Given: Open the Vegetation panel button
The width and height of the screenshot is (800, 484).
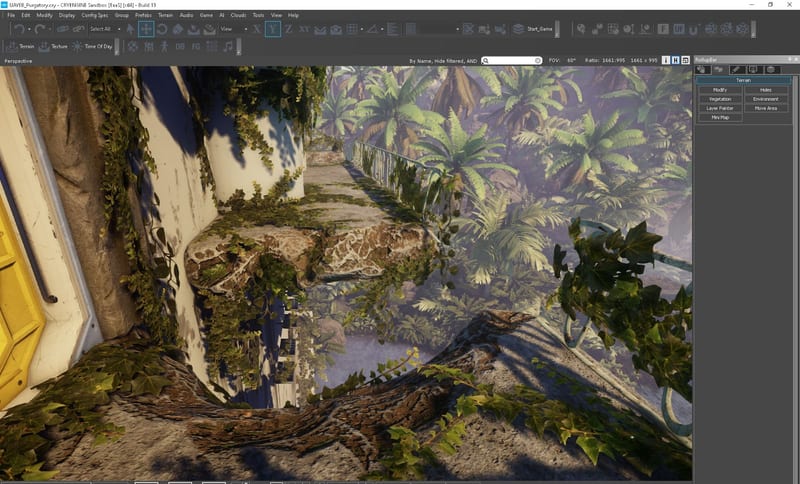Looking at the screenshot, I should coord(720,99).
